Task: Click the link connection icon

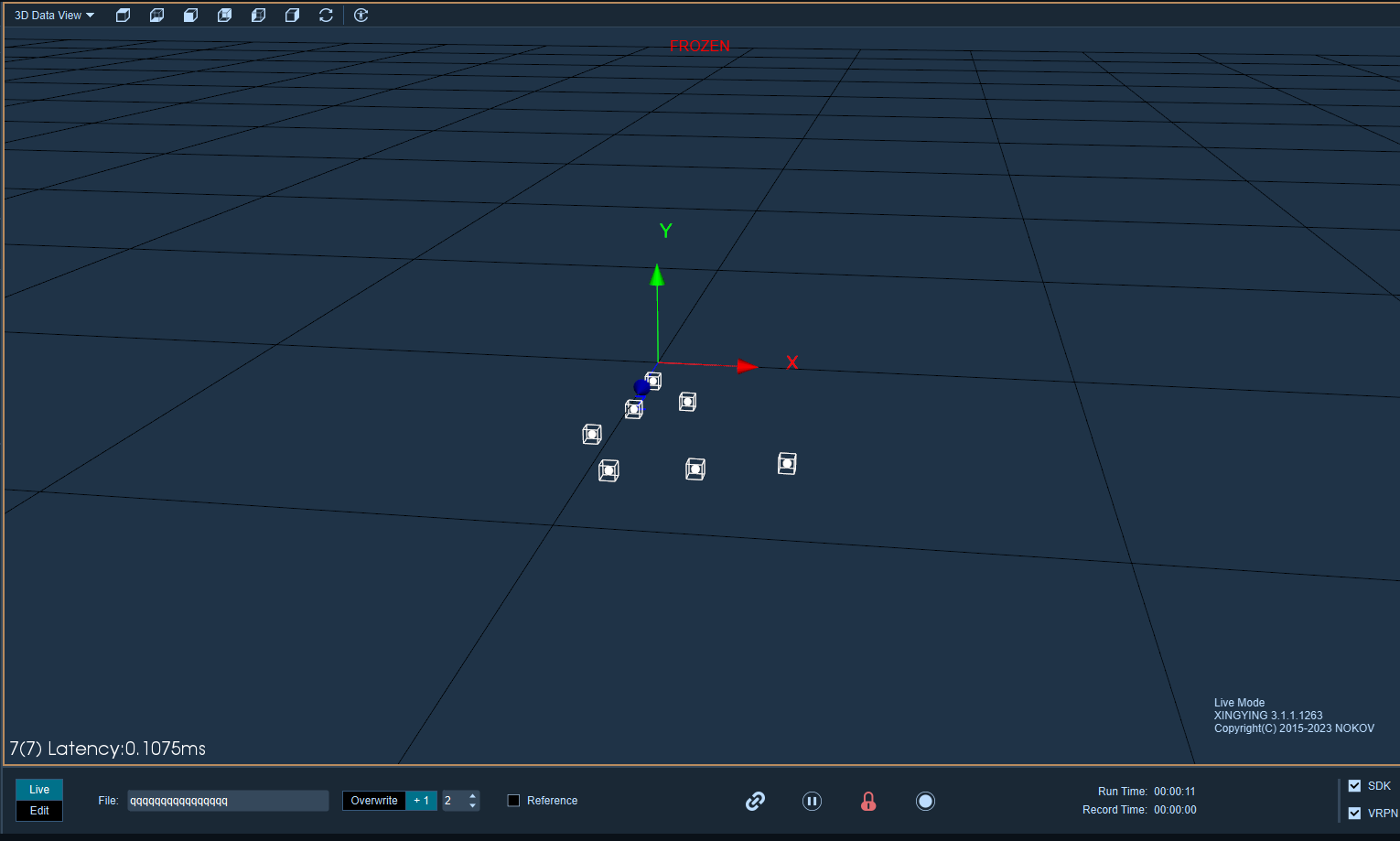Action: (755, 802)
